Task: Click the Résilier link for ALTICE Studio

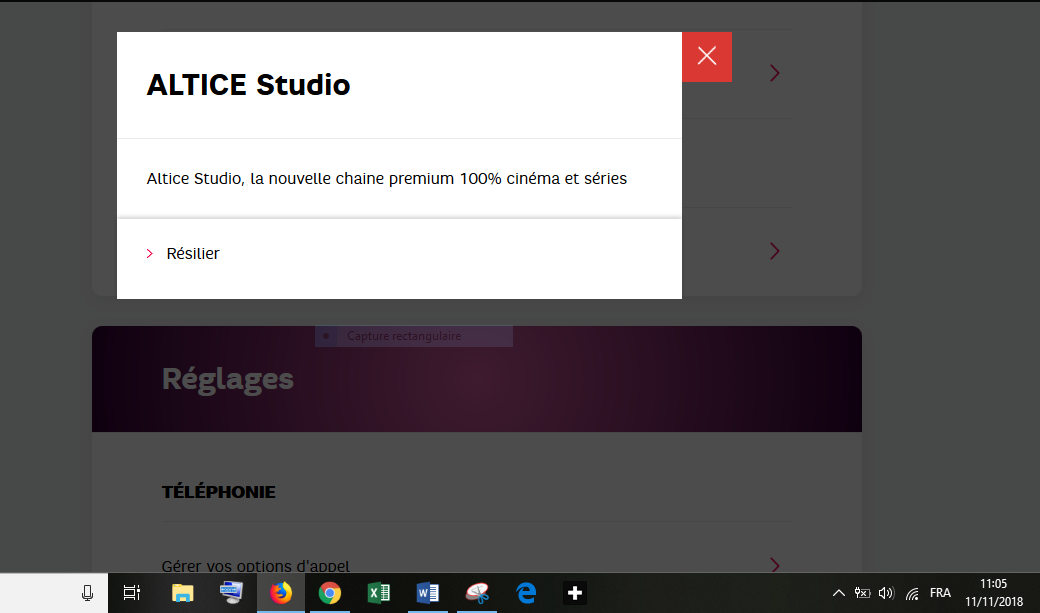Action: 193,253
